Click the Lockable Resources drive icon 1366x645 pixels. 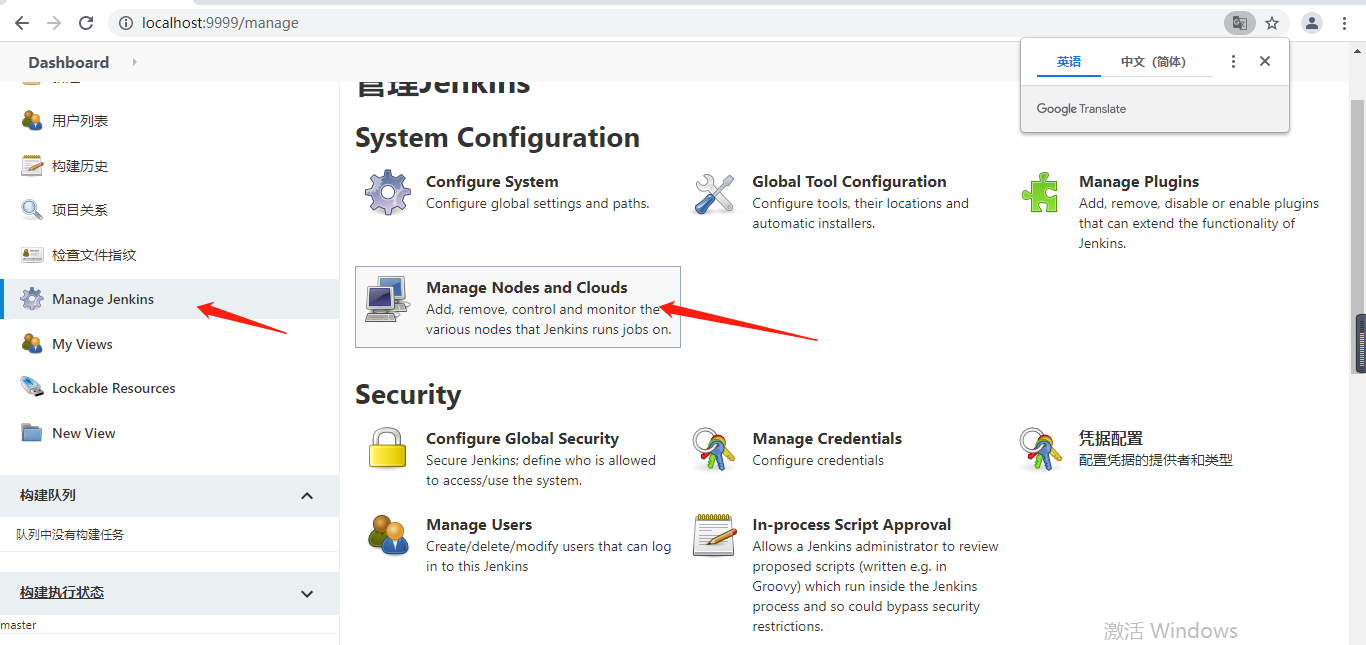[x=32, y=388]
